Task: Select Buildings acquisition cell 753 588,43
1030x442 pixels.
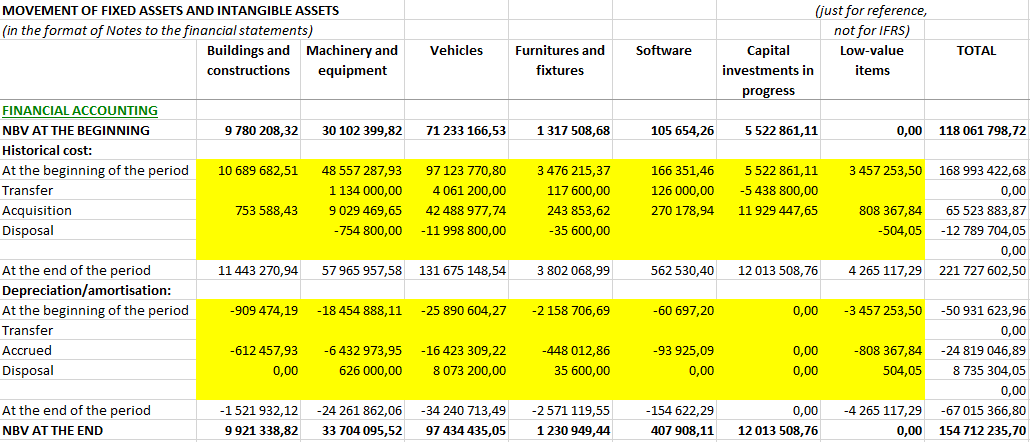Action: tap(260, 210)
